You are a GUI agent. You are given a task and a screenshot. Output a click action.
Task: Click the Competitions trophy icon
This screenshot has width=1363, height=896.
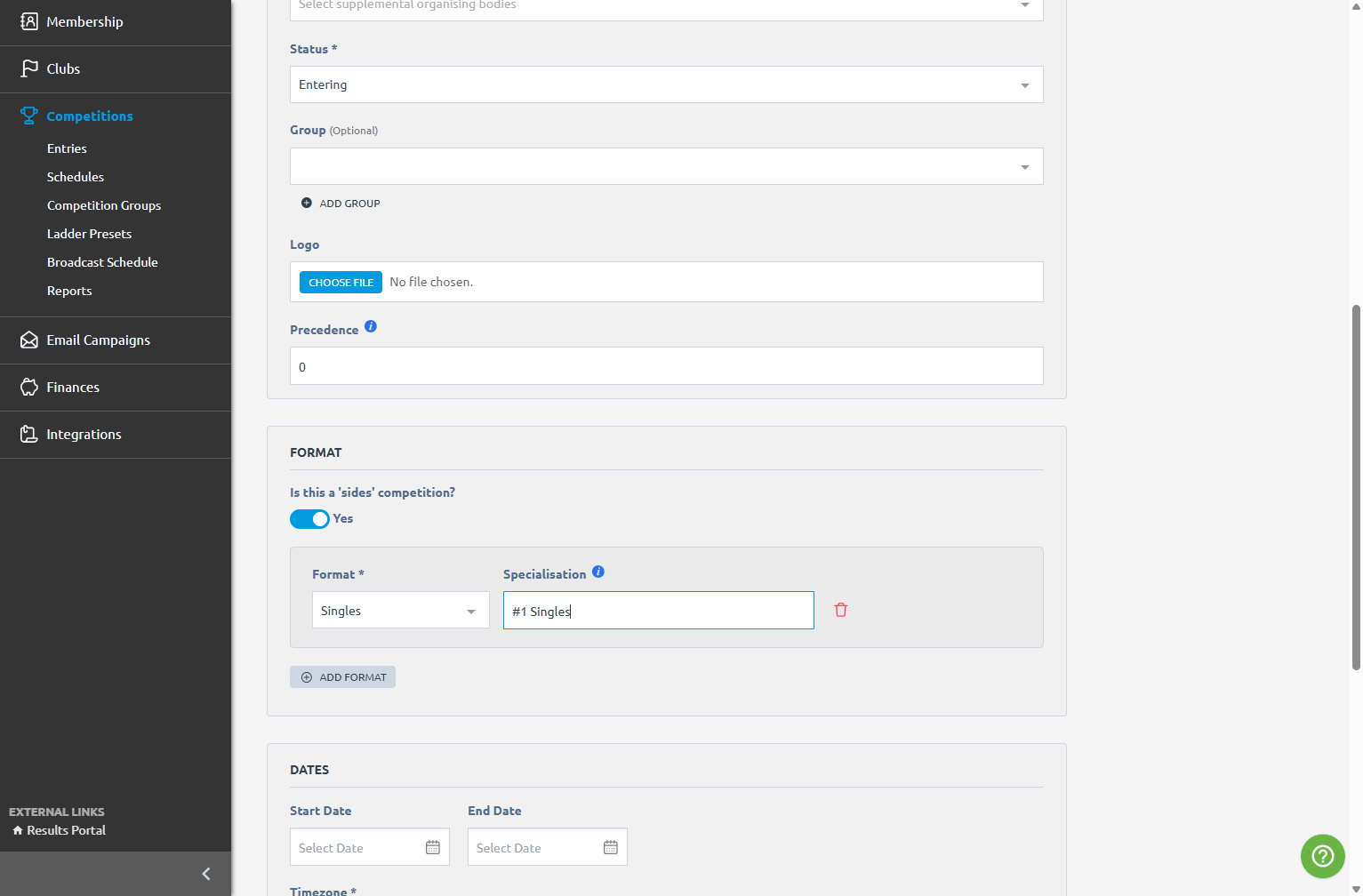click(x=29, y=116)
